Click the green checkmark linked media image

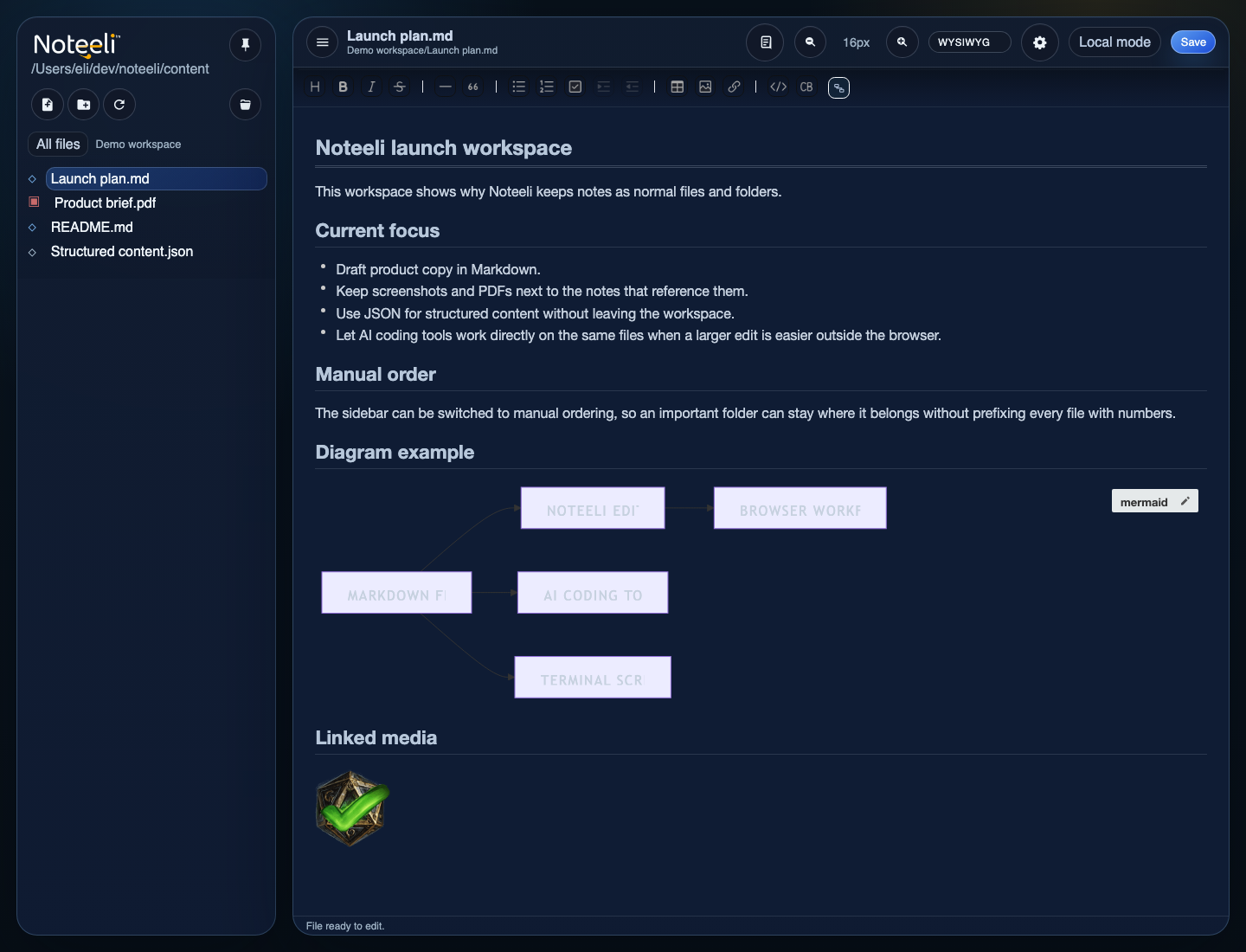click(x=352, y=808)
